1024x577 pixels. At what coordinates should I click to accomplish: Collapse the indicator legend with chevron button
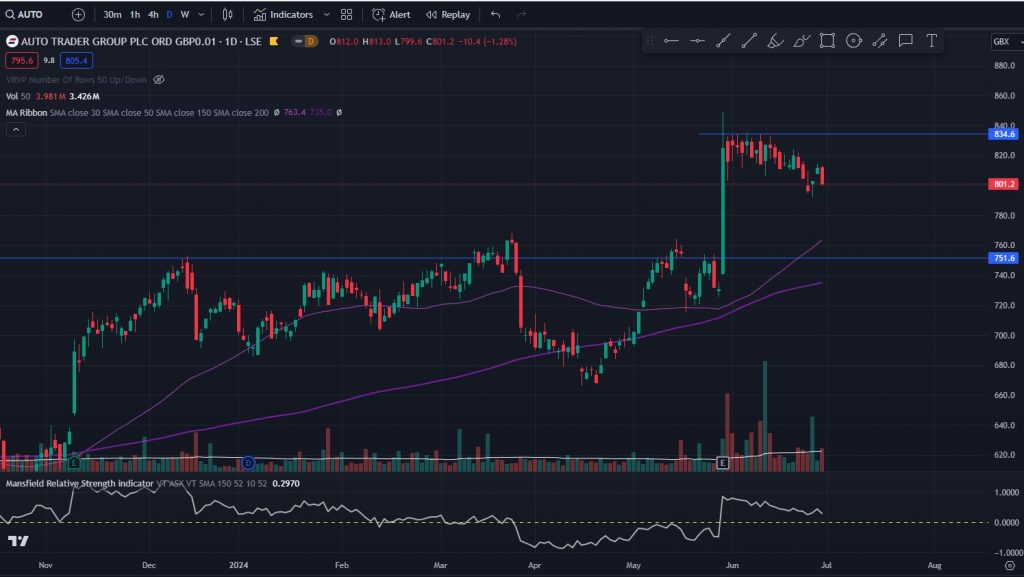14,130
